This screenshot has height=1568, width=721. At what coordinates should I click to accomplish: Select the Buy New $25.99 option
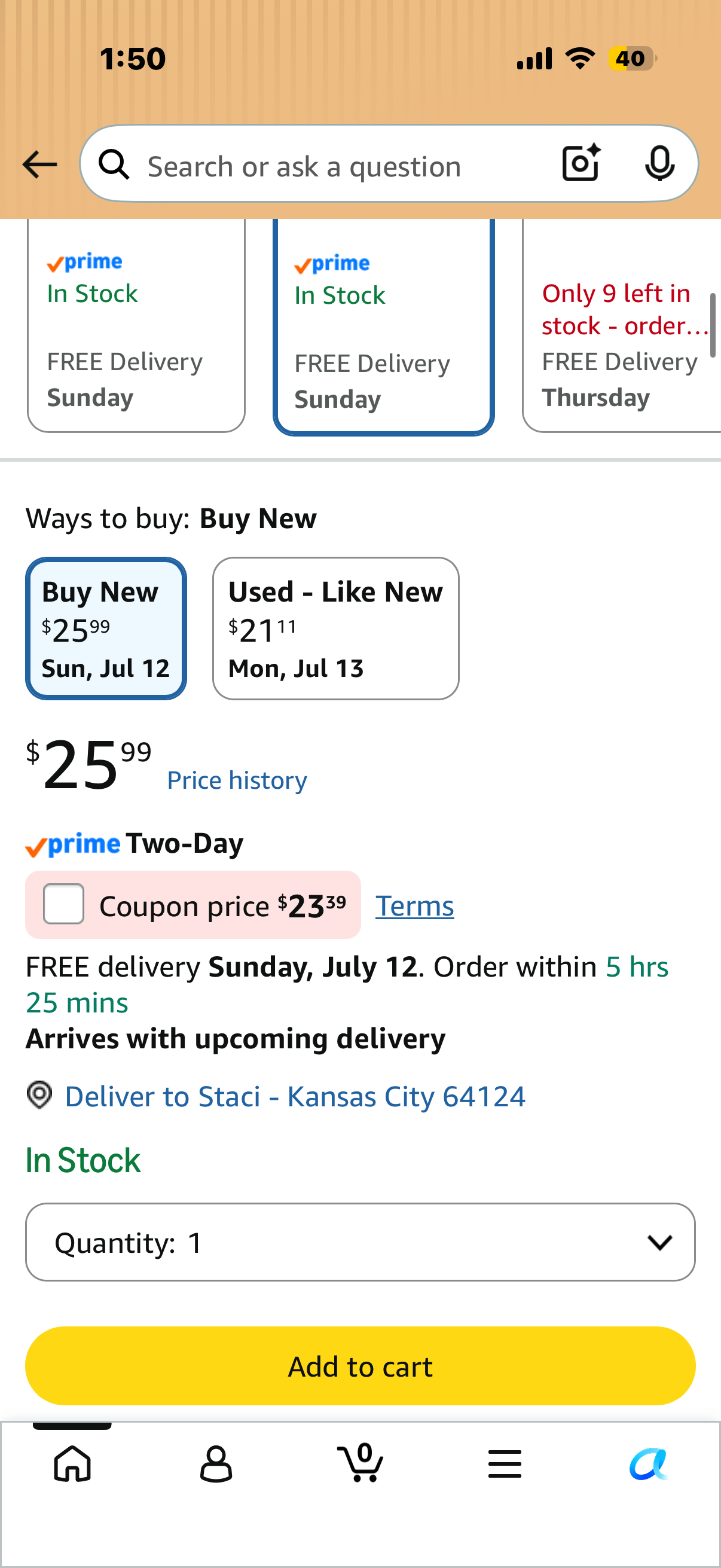(106, 628)
